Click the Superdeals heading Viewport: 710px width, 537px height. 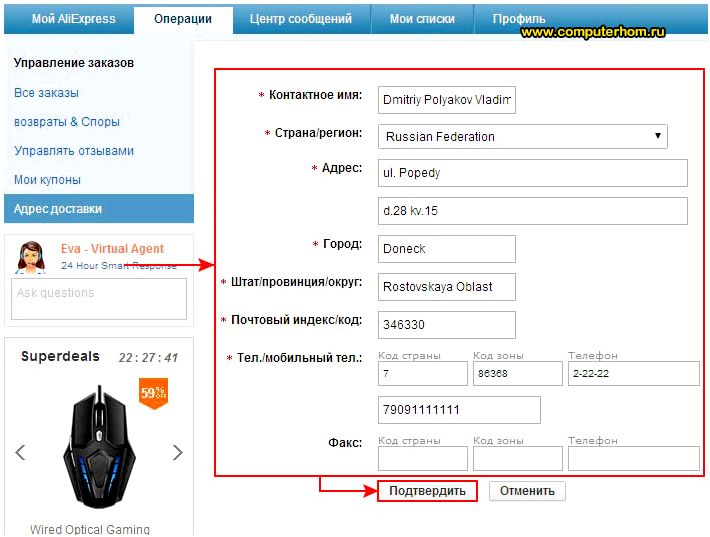(60, 356)
